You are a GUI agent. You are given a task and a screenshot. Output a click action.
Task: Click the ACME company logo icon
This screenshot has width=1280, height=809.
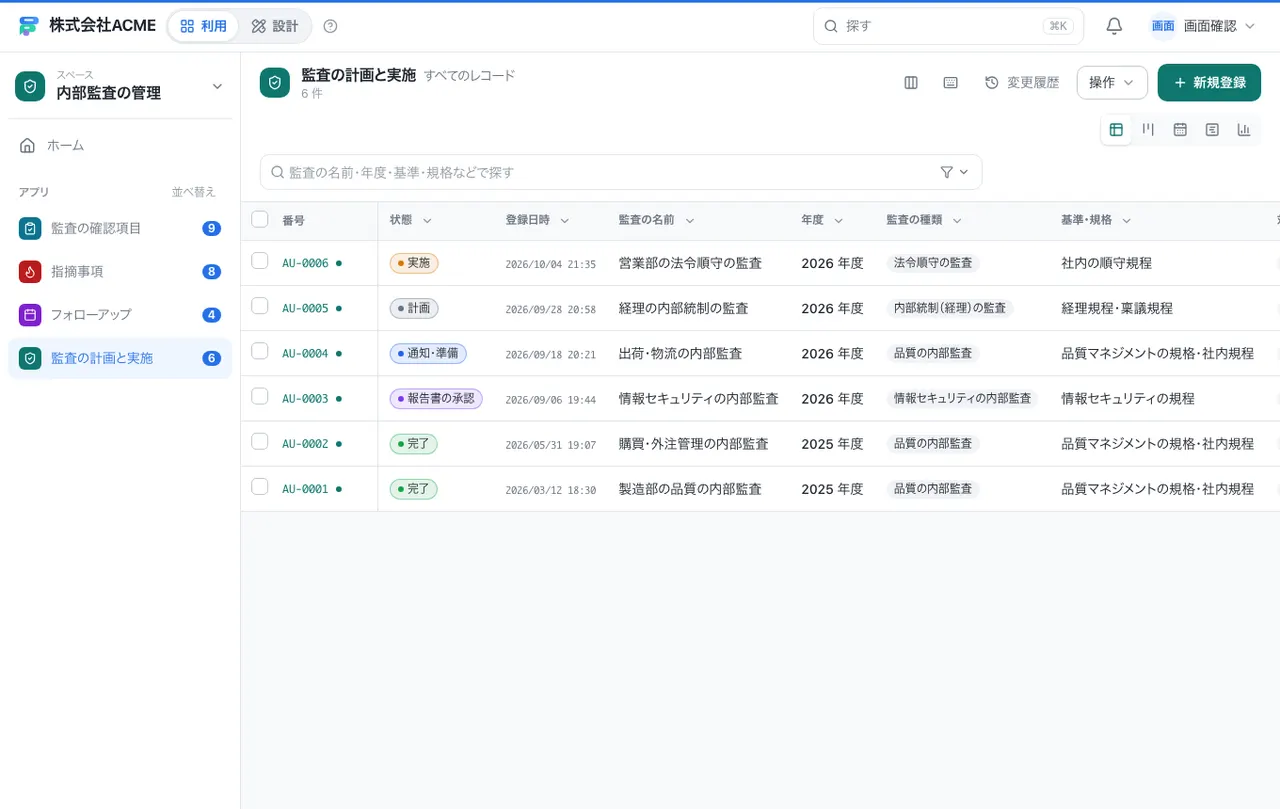click(29, 26)
